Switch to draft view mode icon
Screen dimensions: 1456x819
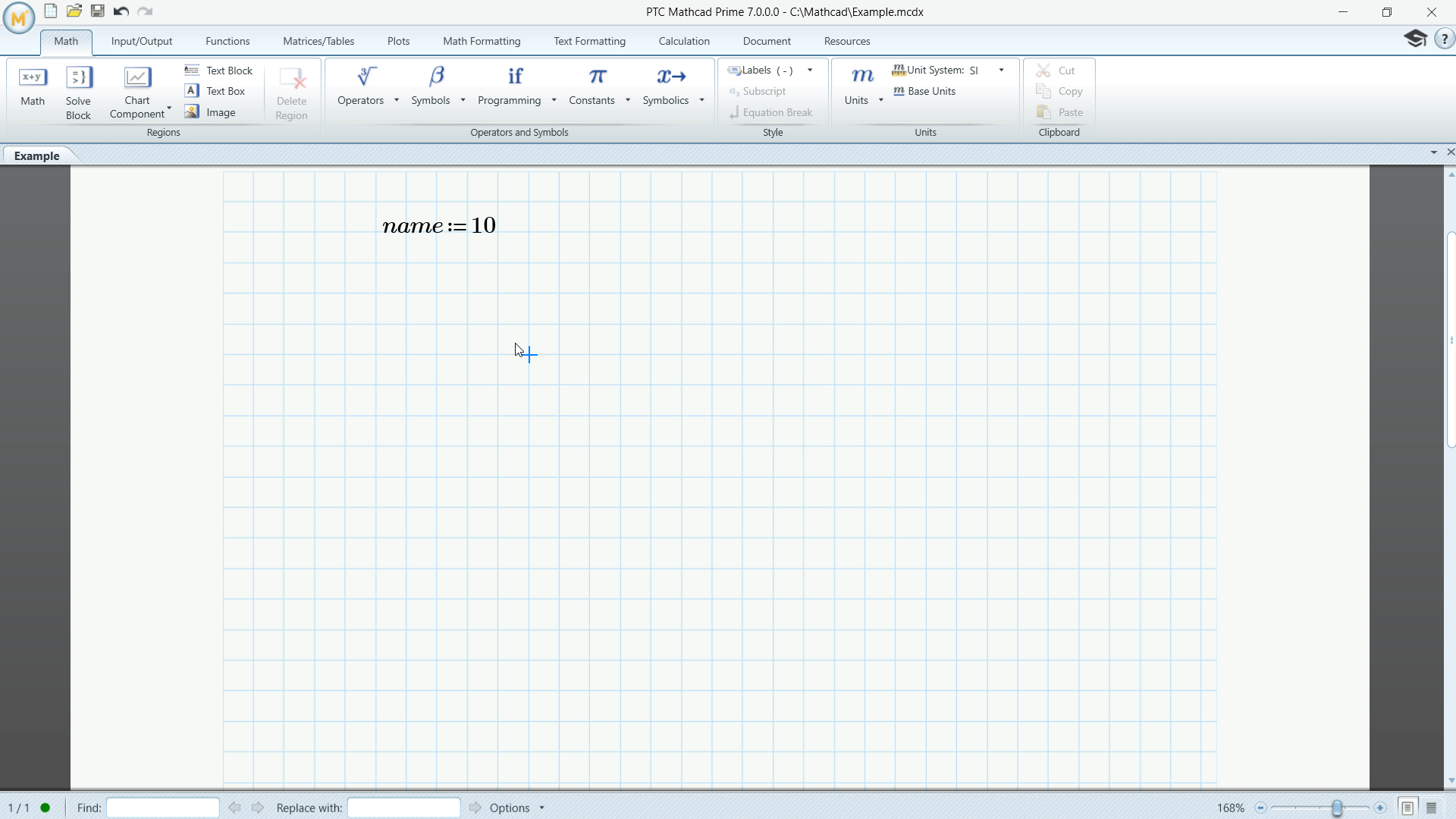[x=1432, y=808]
